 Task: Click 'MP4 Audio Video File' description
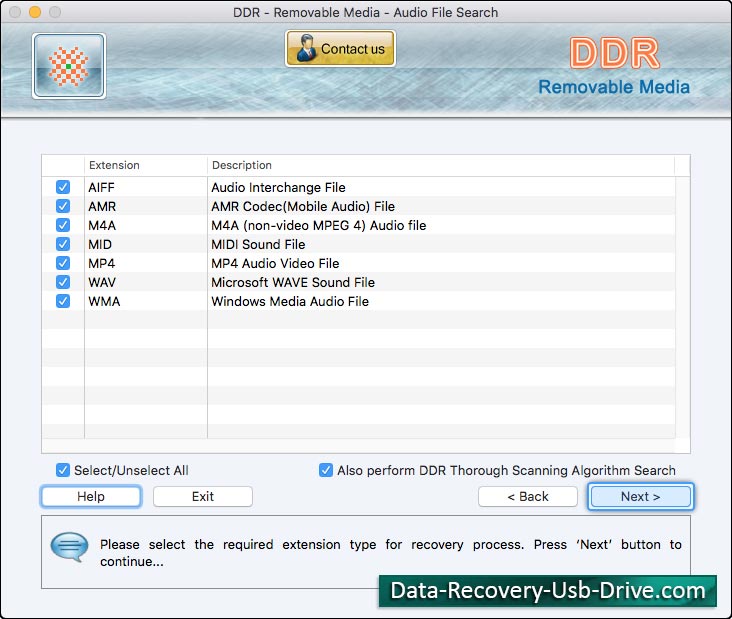[275, 263]
